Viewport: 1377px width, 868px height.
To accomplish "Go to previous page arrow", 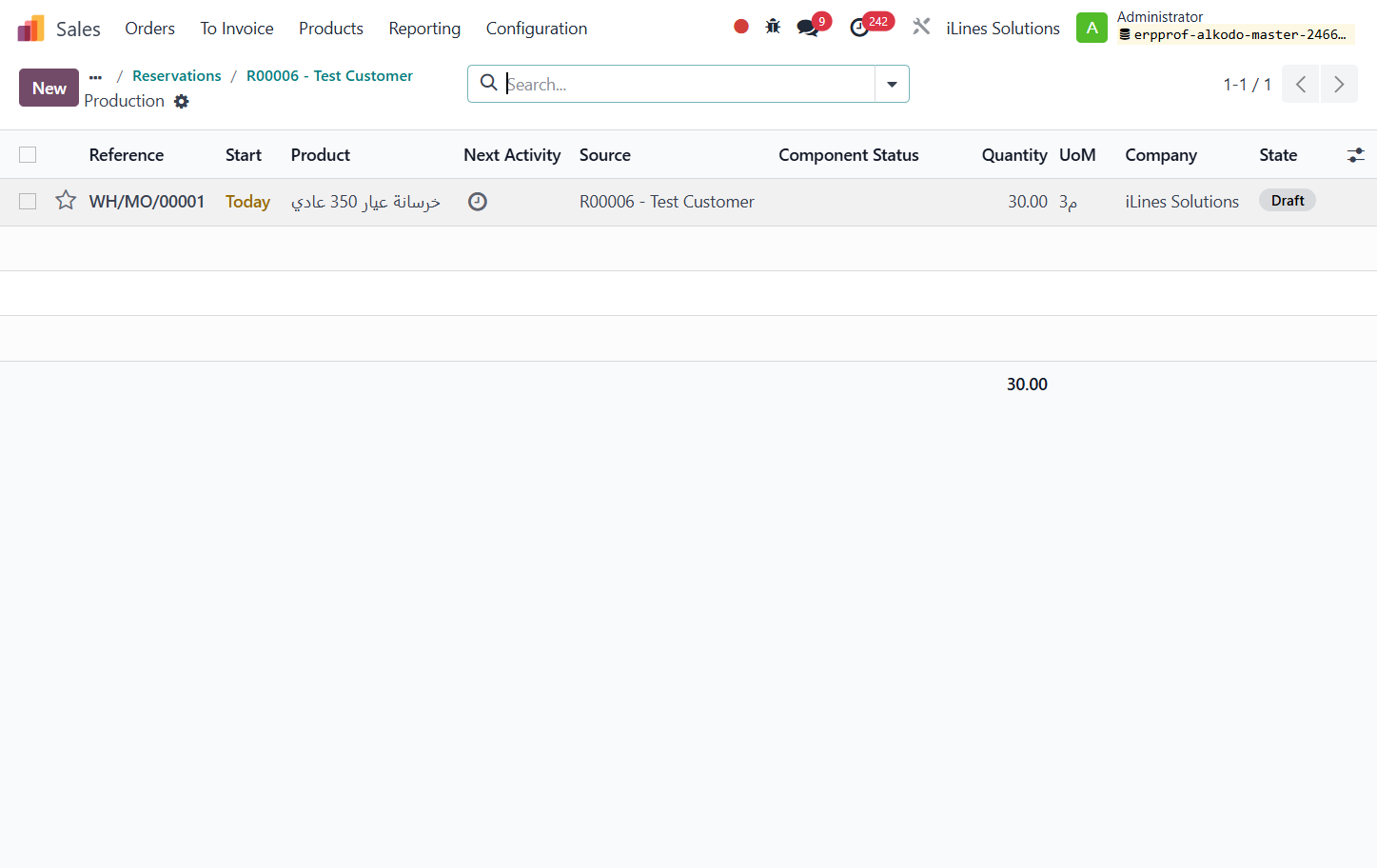I will (1300, 84).
